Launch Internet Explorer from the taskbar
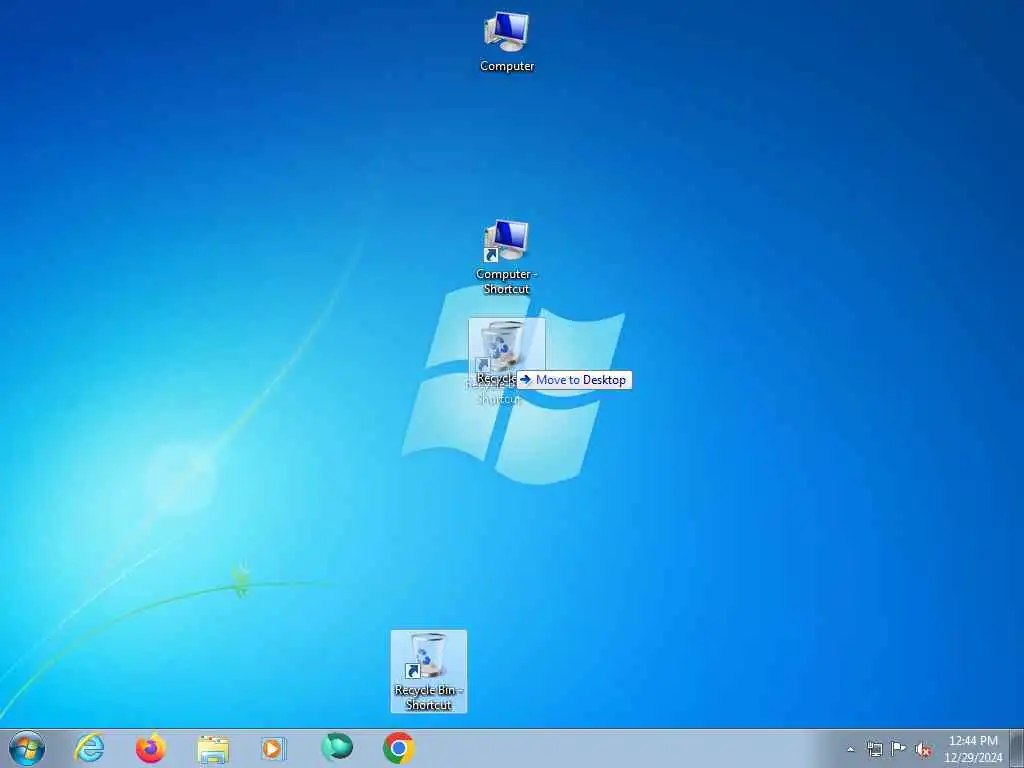This screenshot has width=1024, height=768. click(x=89, y=748)
